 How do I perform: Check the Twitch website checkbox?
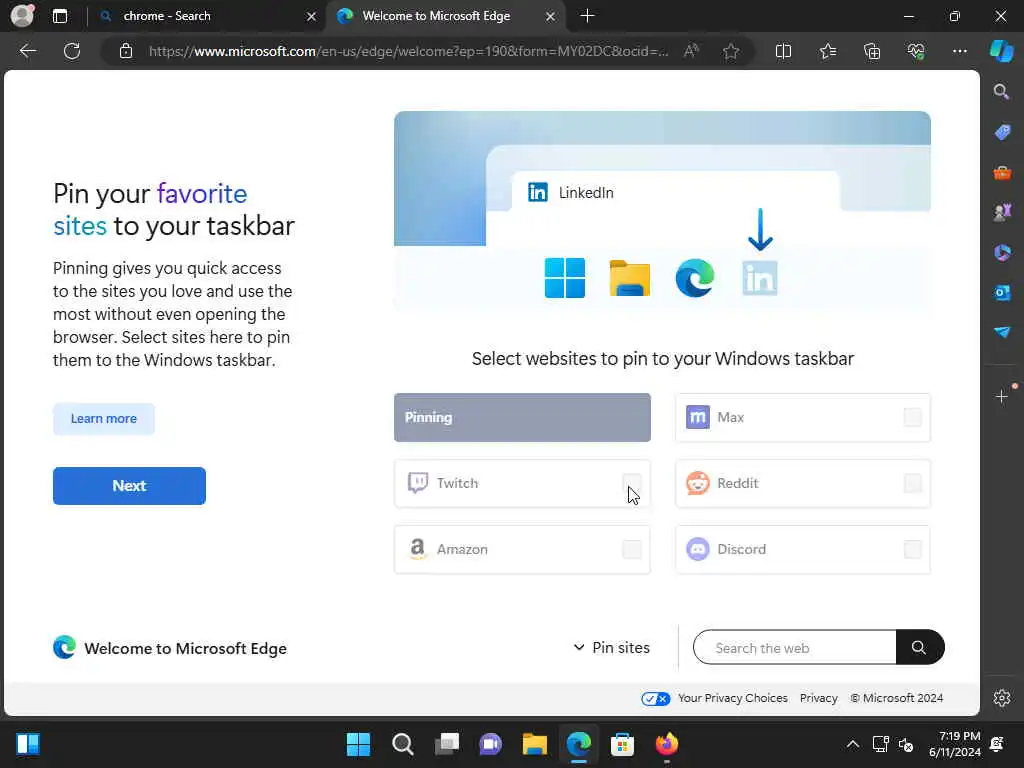632,483
